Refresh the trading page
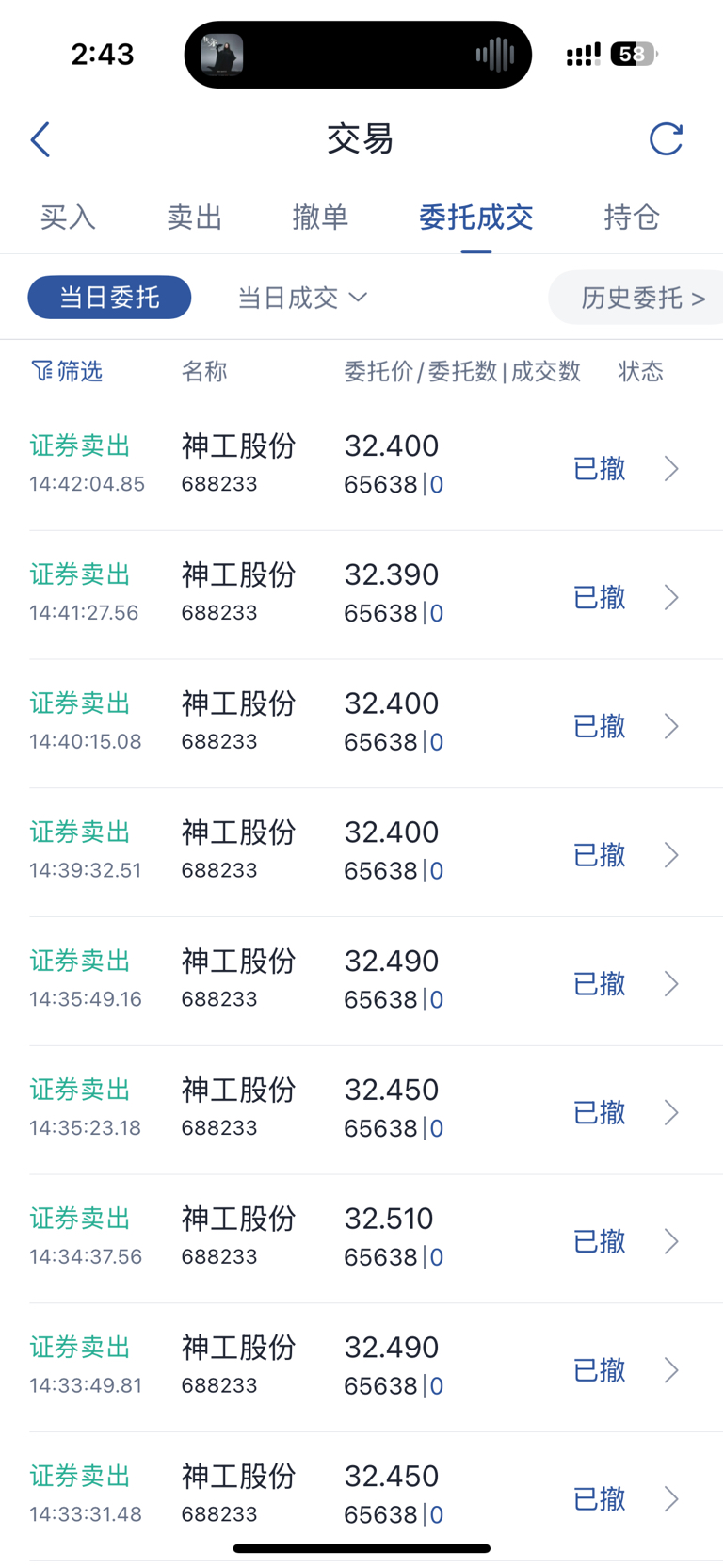This screenshot has width=724, height=1568. click(666, 138)
